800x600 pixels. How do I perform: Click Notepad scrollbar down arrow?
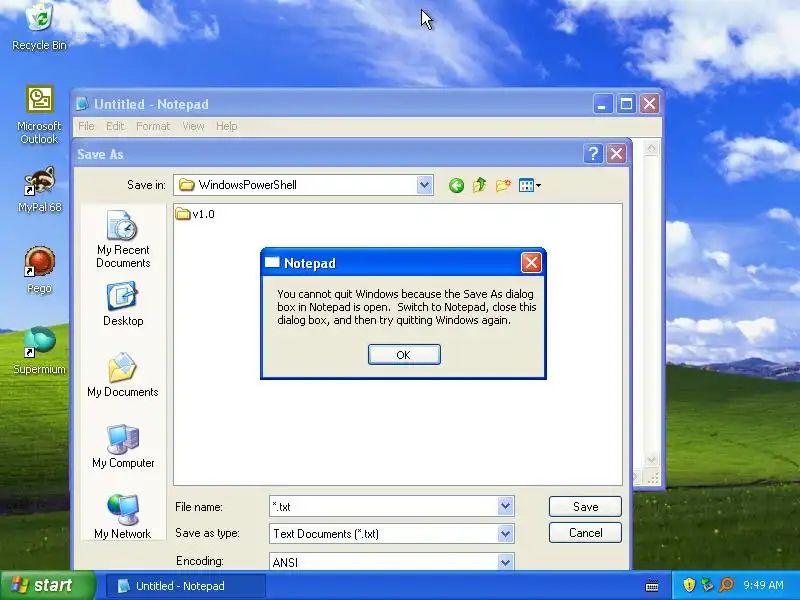651,460
